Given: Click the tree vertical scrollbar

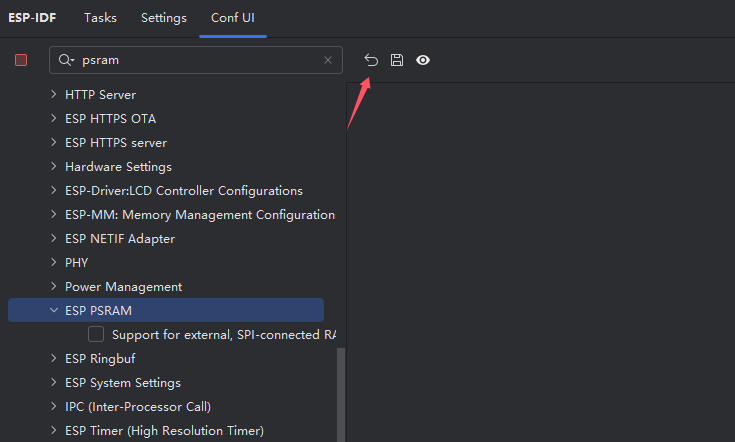Looking at the screenshot, I should click(x=341, y=395).
